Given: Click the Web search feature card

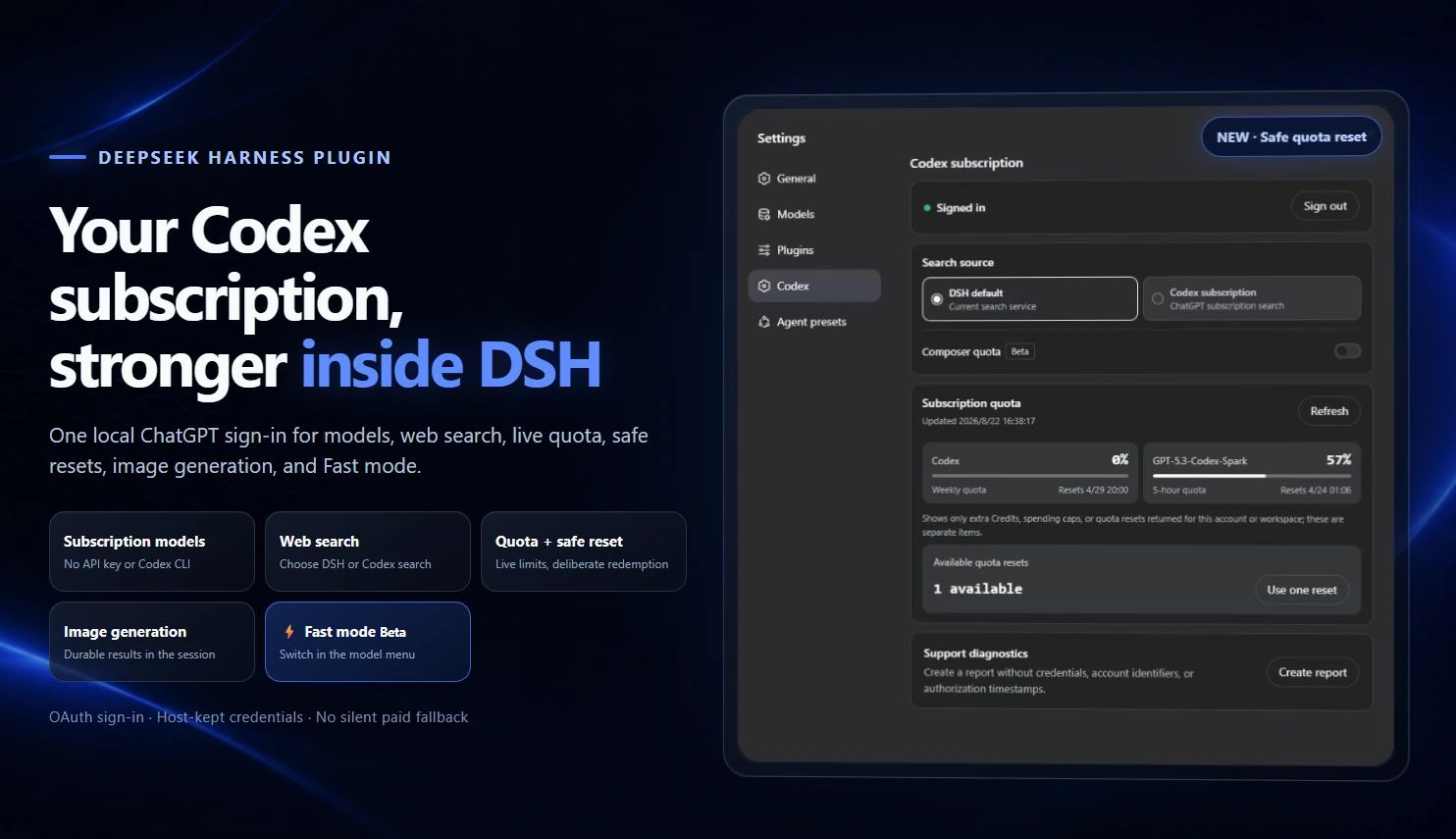Looking at the screenshot, I should point(368,551).
